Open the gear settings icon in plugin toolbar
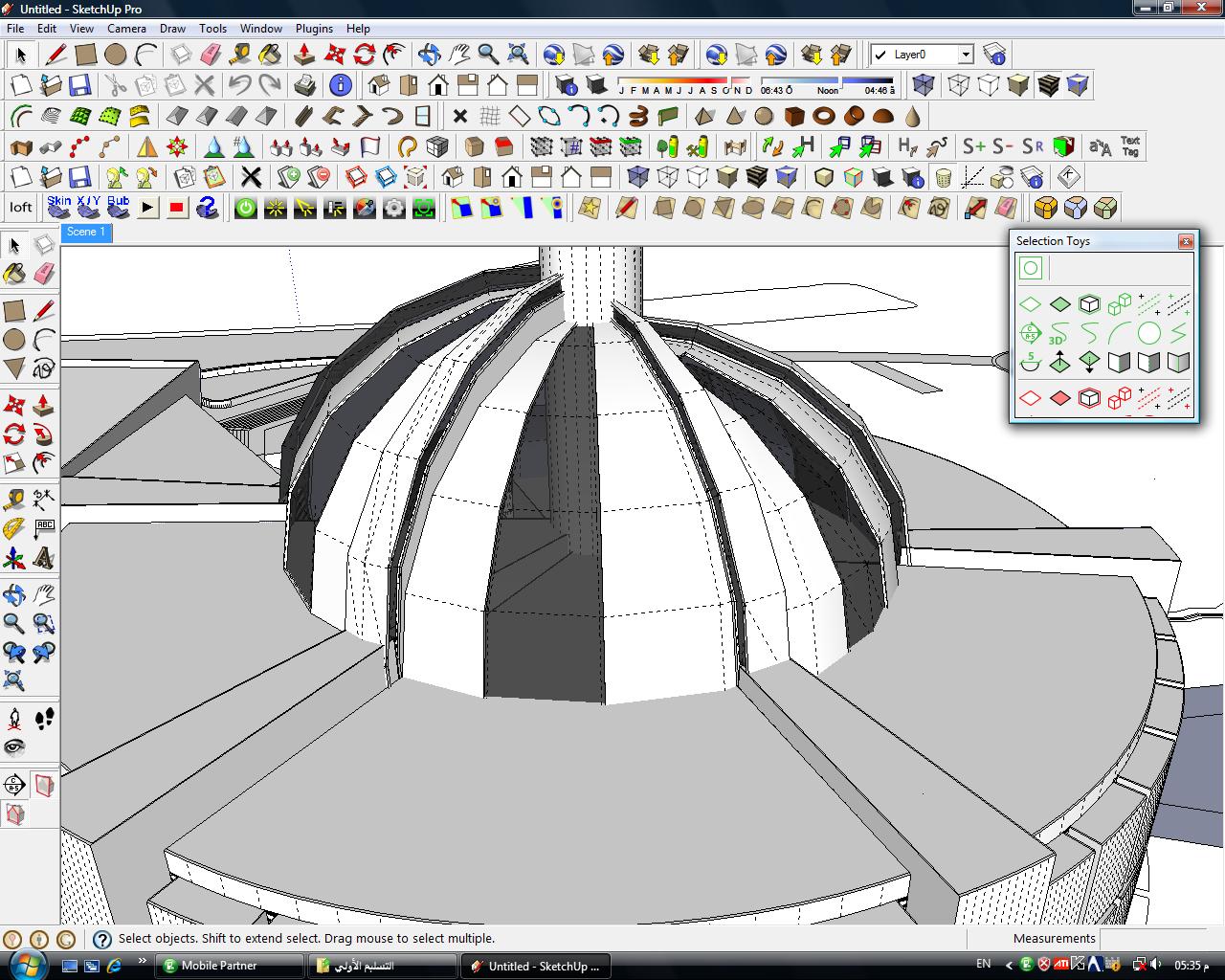The width and height of the screenshot is (1225, 980). pos(393,208)
